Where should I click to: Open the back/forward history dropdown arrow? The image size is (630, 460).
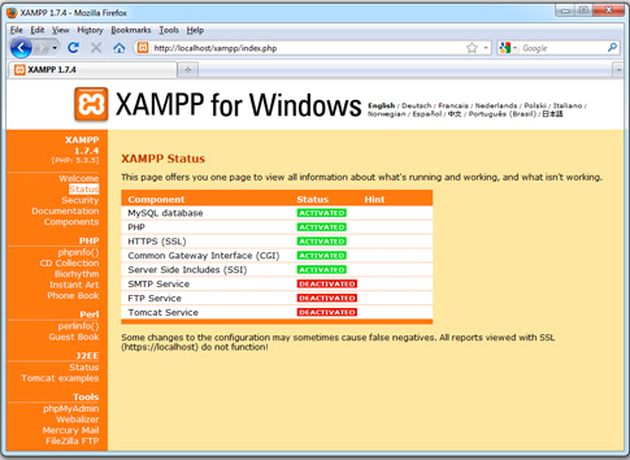point(55,48)
